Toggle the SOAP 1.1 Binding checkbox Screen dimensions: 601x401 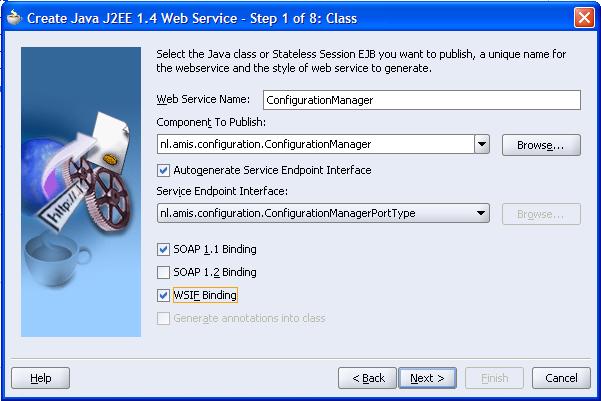(x=163, y=249)
